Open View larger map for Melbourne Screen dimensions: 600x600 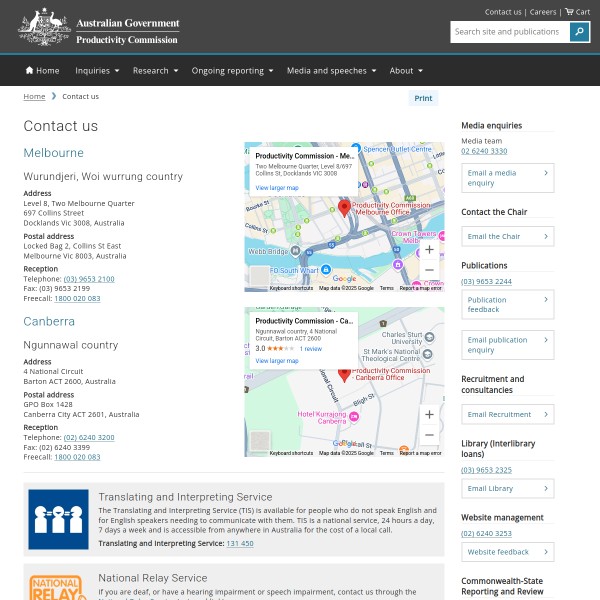[277, 188]
